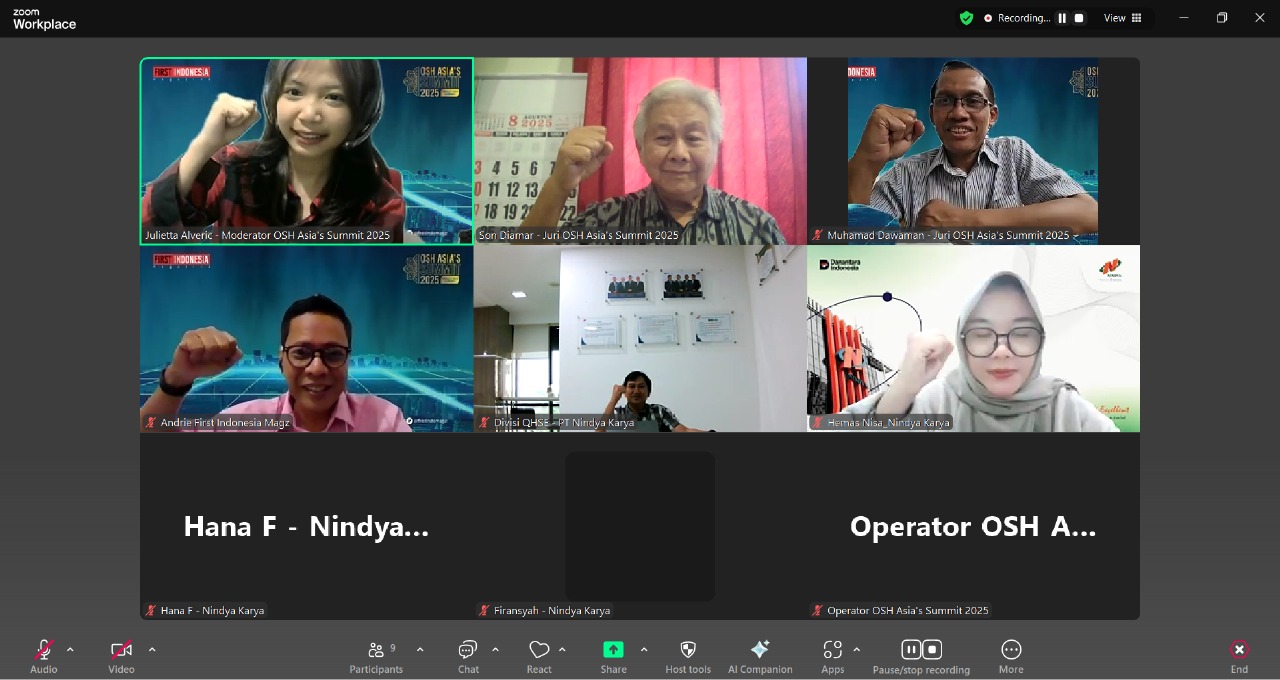
Task: Minimize the Zoom window
Action: pos(1184,18)
